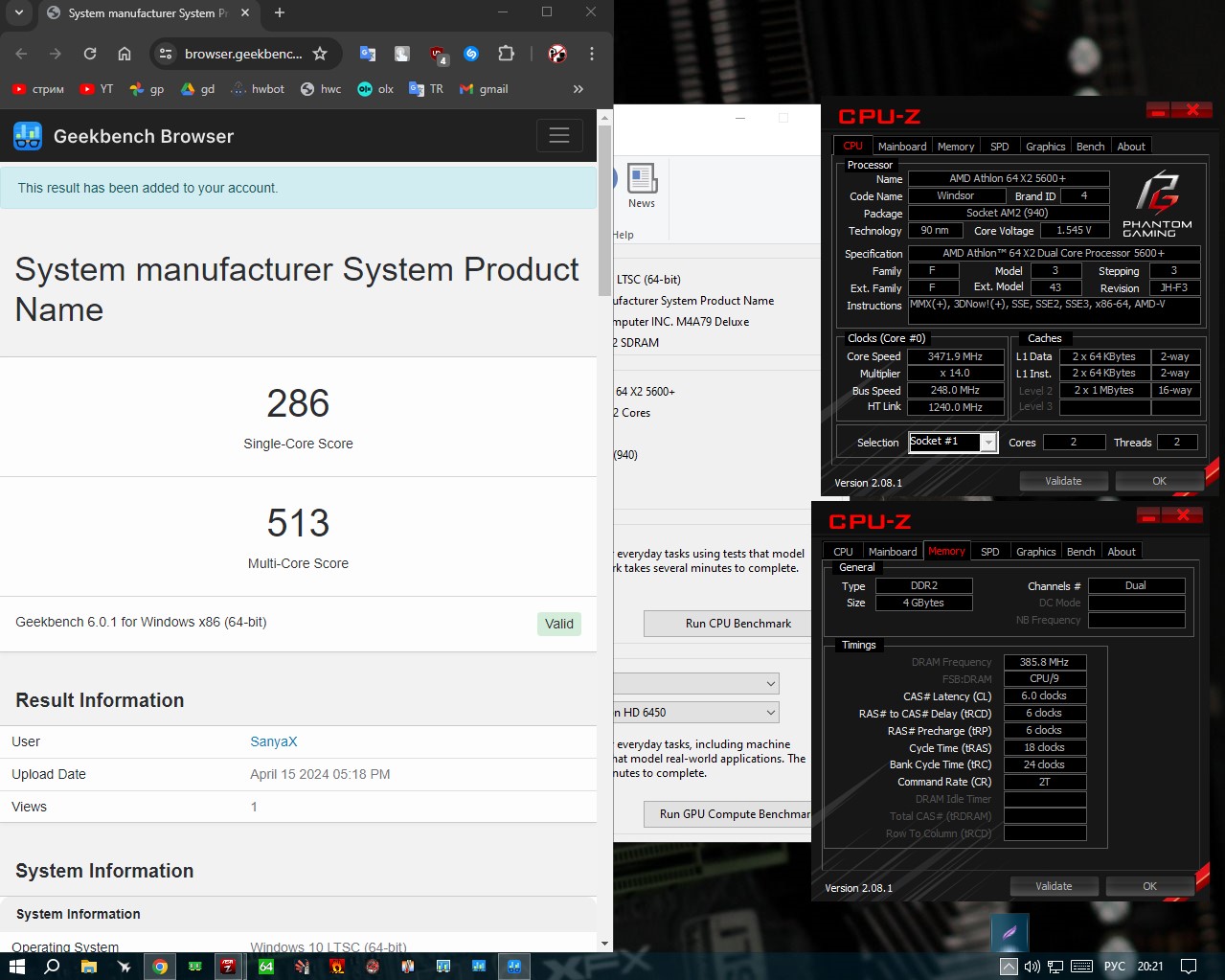The height and width of the screenshot is (980, 1225).
Task: Open Chrome three-dot menu
Action: (592, 54)
